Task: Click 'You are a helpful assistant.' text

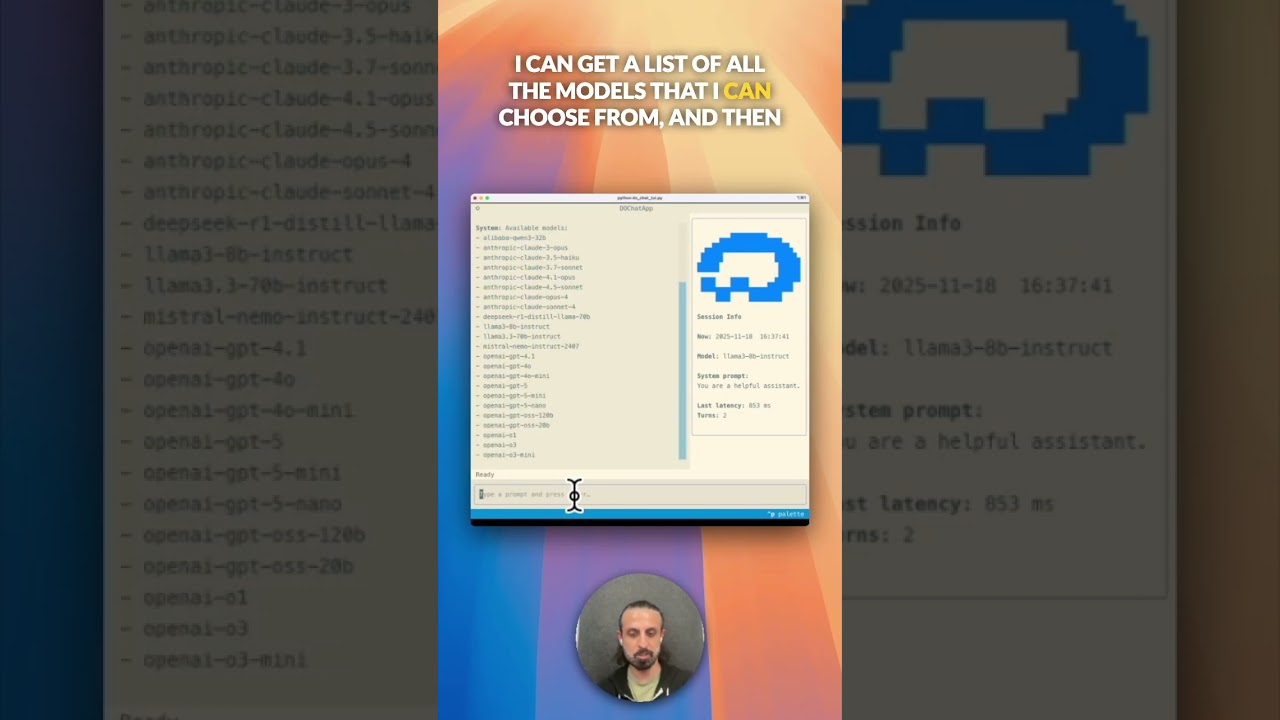Action: pyautogui.click(x=747, y=385)
